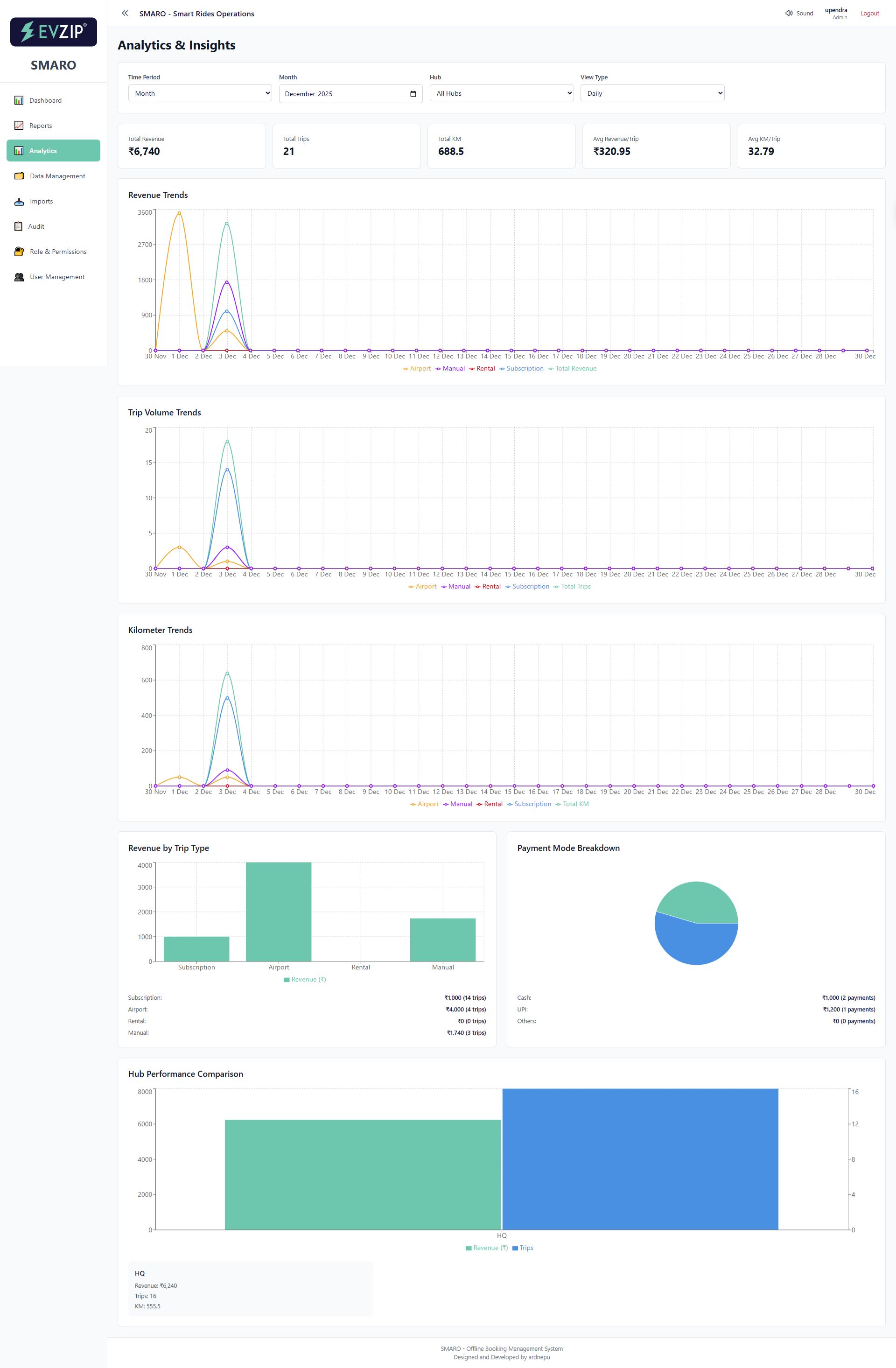Click the Sound speaker icon in the header

[789, 13]
